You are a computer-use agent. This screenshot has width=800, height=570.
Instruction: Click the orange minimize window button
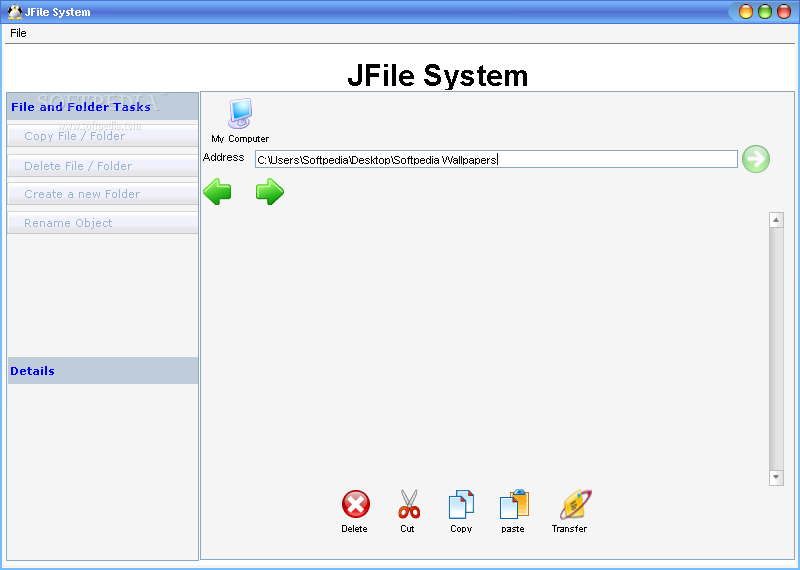coord(745,11)
